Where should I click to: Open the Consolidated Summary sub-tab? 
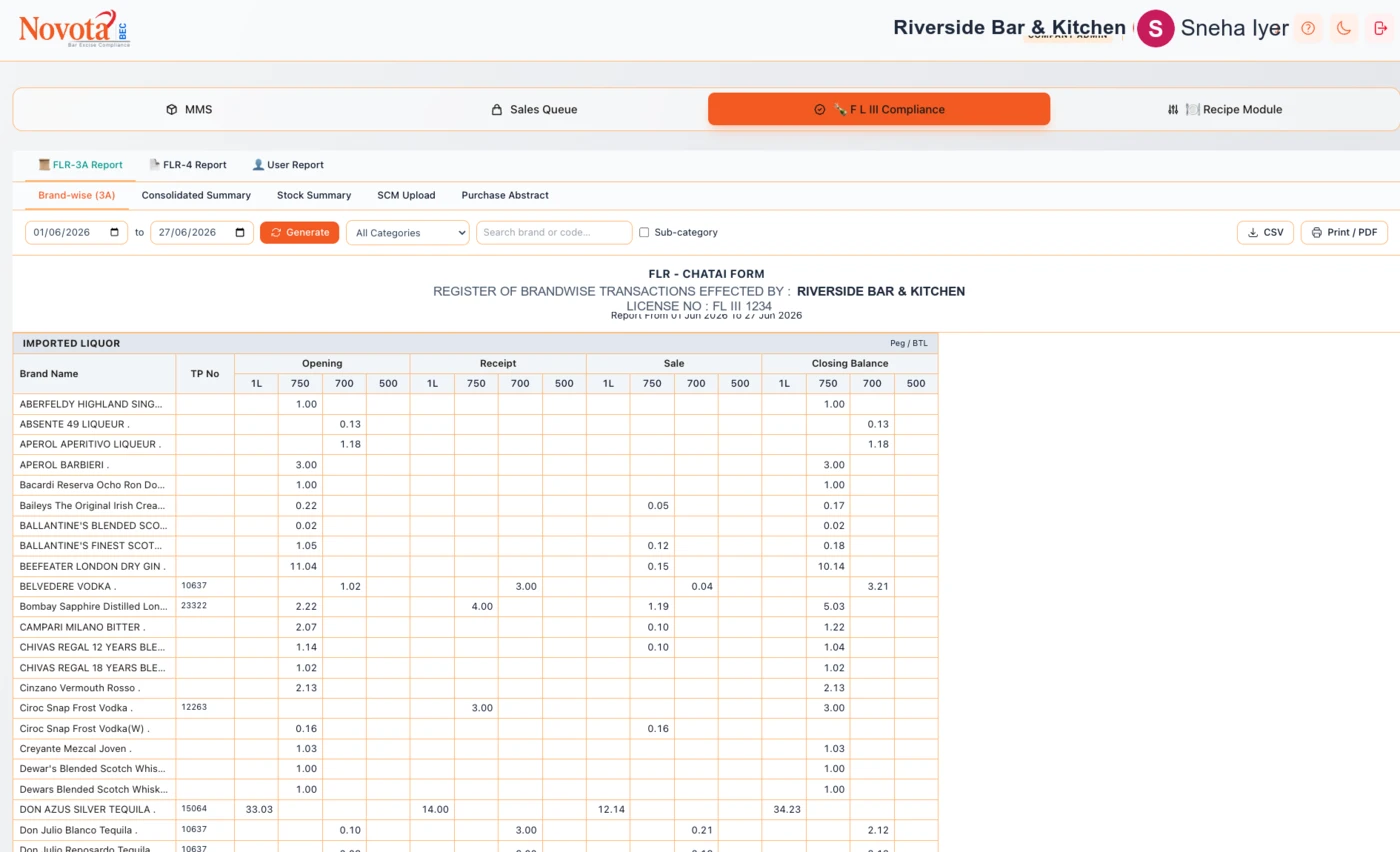(x=196, y=195)
